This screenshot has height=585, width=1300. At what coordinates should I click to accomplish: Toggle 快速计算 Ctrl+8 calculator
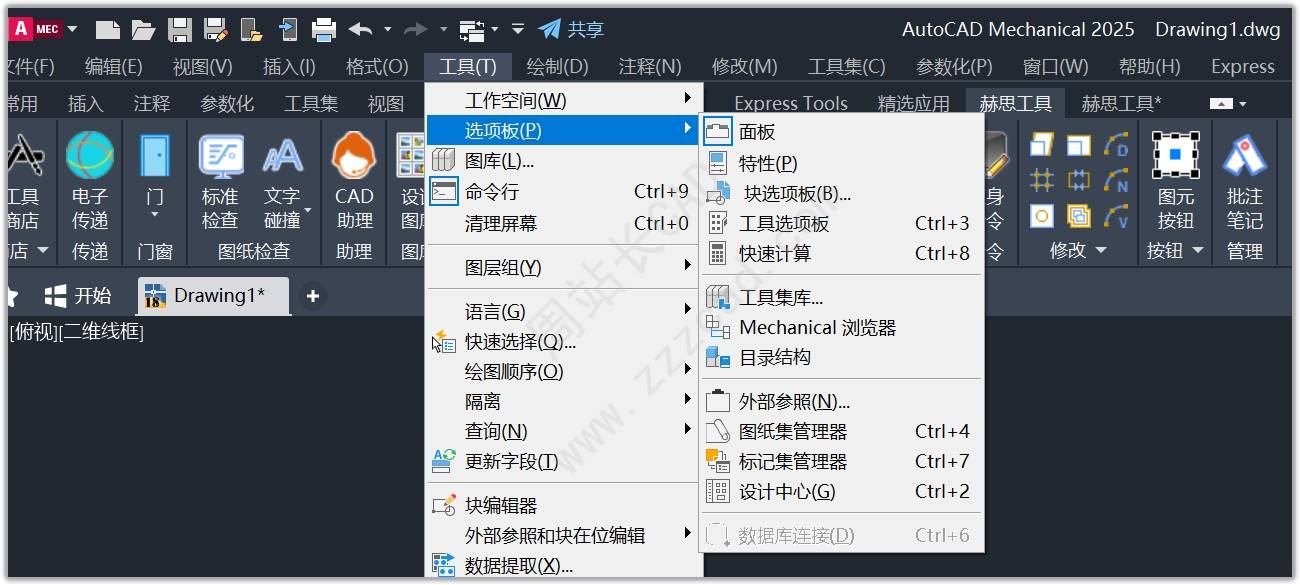pos(842,253)
